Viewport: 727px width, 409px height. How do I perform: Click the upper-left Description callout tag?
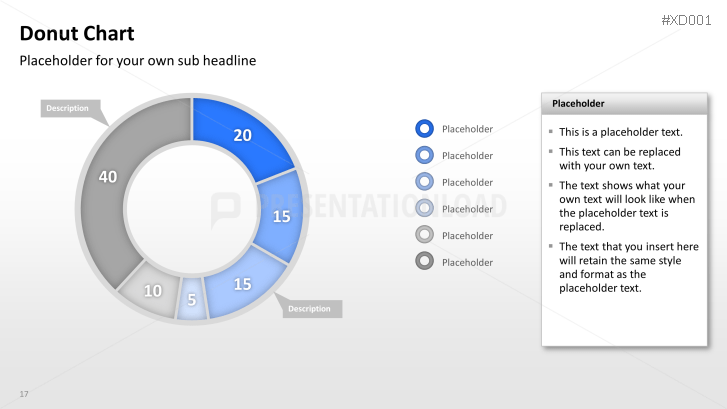click(70, 109)
